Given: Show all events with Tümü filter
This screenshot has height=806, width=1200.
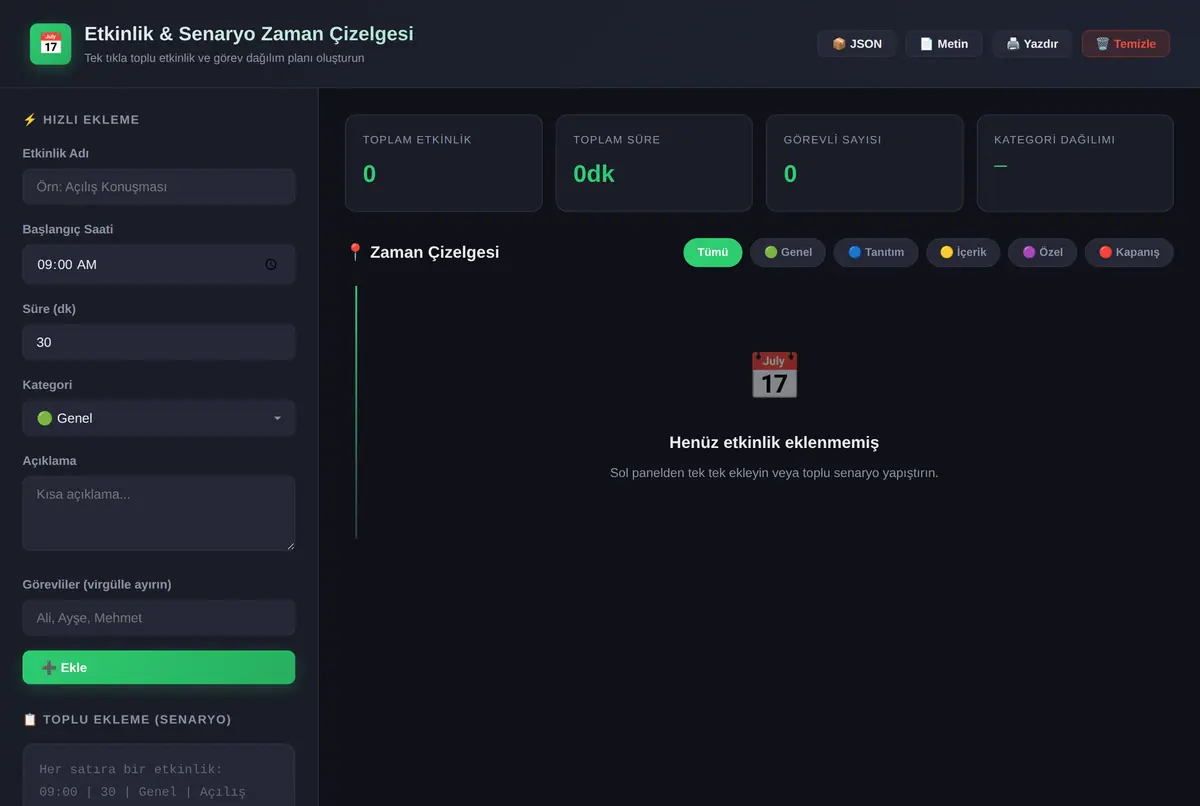Looking at the screenshot, I should (x=713, y=252).
